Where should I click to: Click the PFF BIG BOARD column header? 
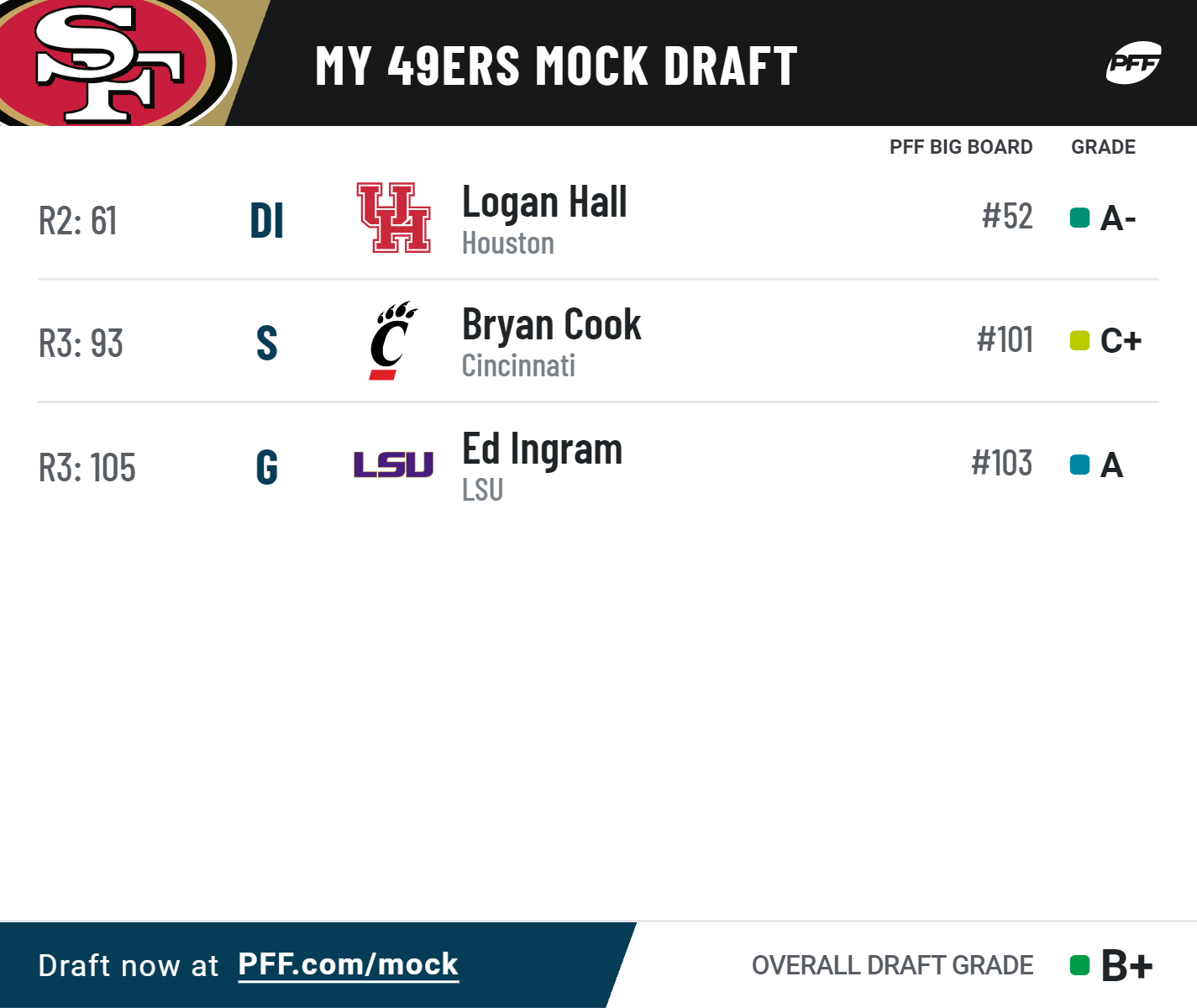961,147
